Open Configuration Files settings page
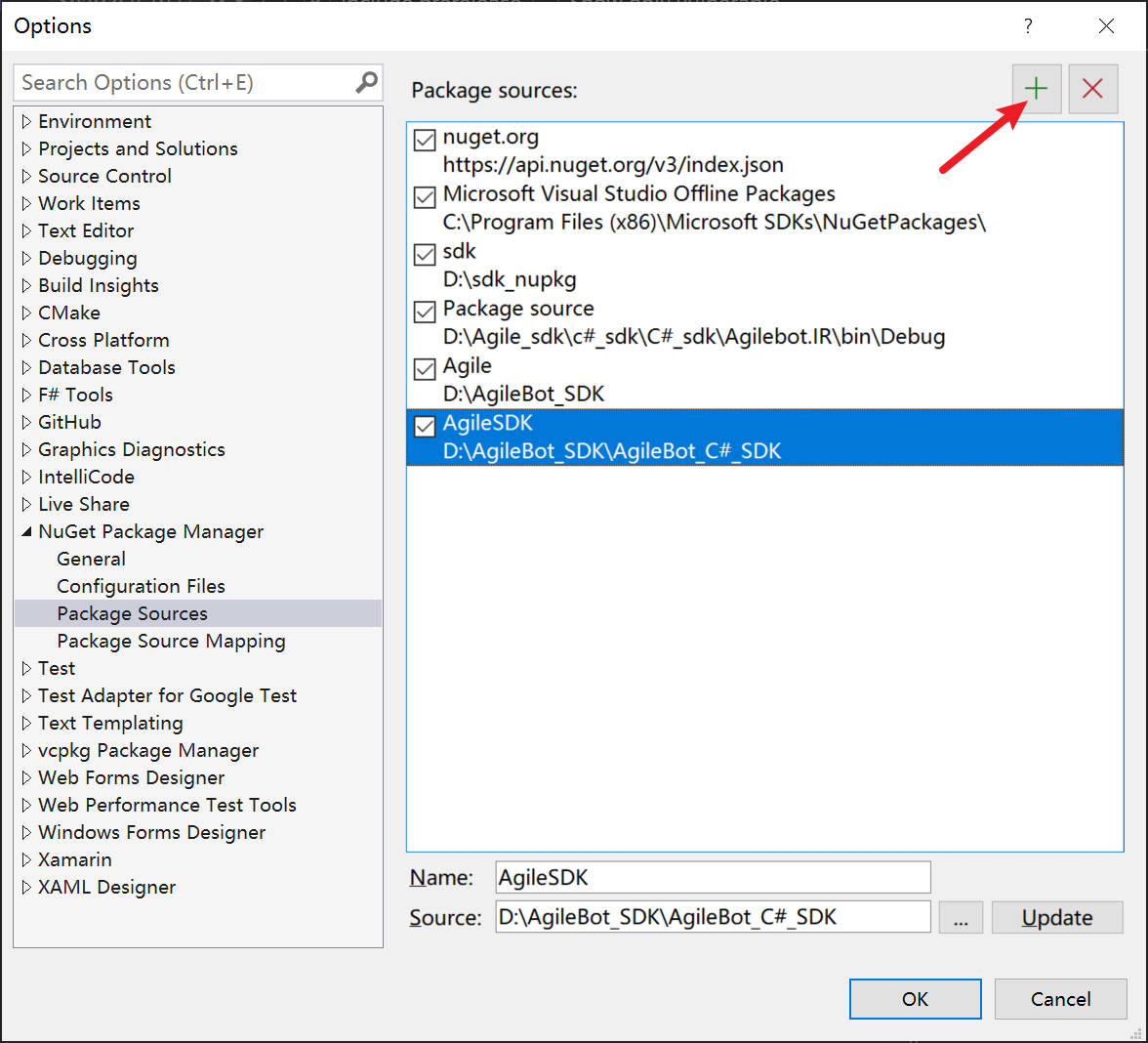Screen dimensions: 1148x1043 (x=141, y=586)
